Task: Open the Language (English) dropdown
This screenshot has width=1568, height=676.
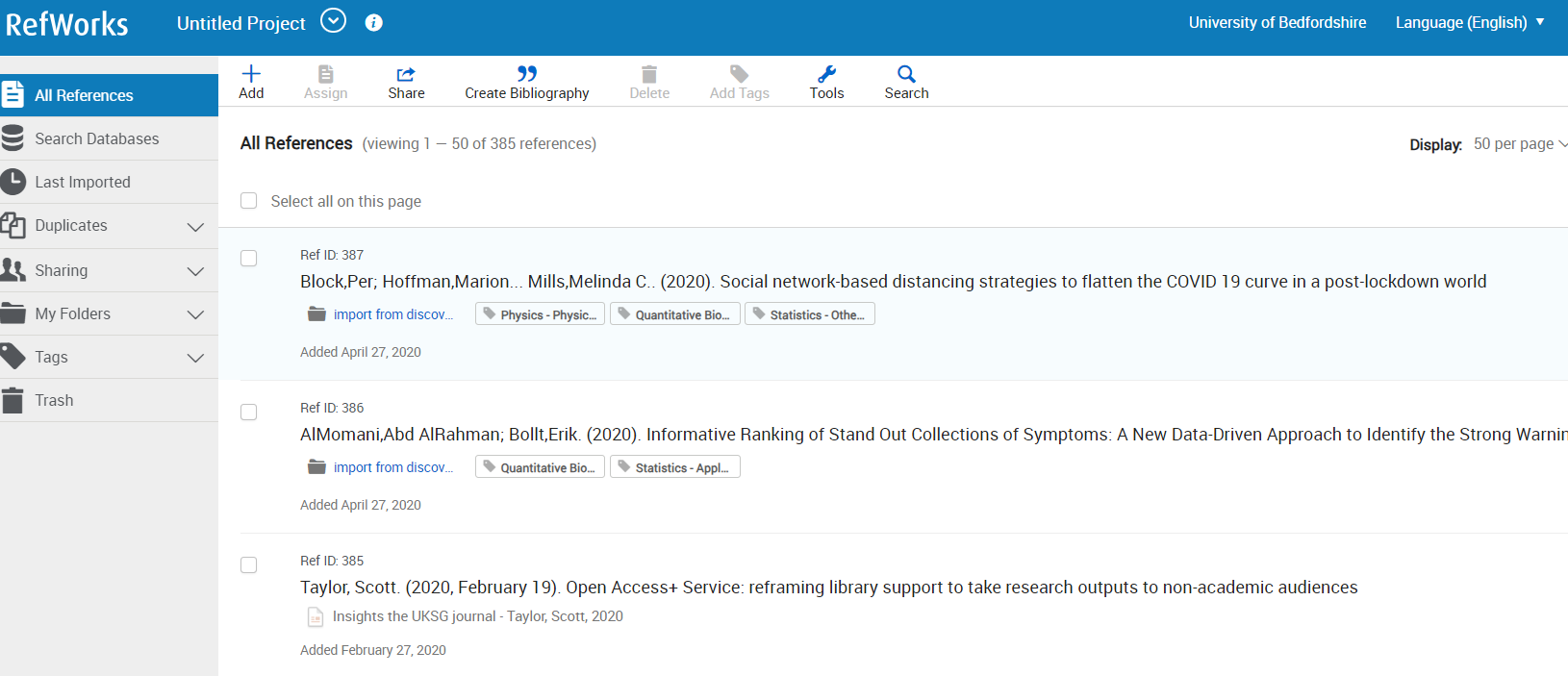Action: (1470, 22)
